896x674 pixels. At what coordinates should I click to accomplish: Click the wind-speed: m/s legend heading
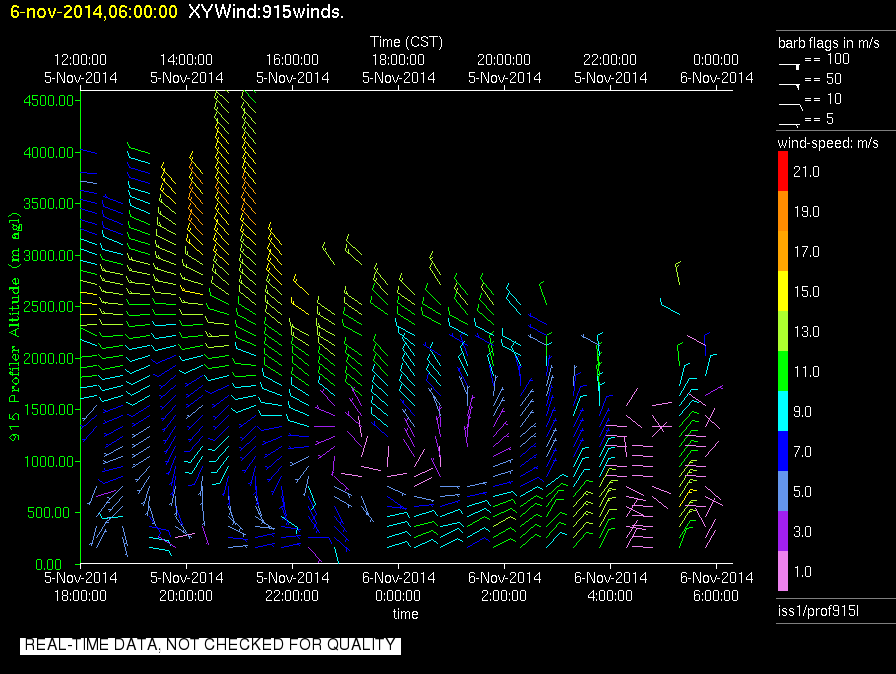click(x=828, y=143)
